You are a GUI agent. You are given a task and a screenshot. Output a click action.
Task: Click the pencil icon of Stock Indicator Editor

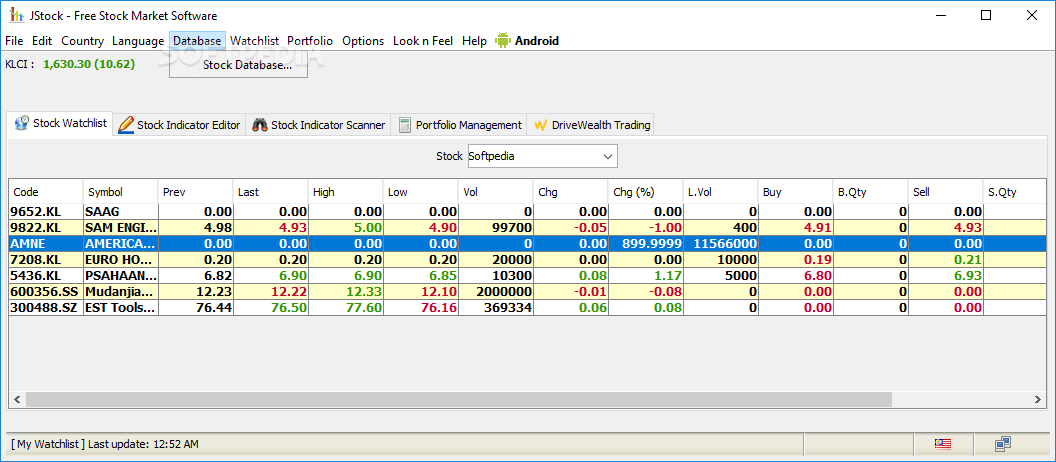(126, 125)
